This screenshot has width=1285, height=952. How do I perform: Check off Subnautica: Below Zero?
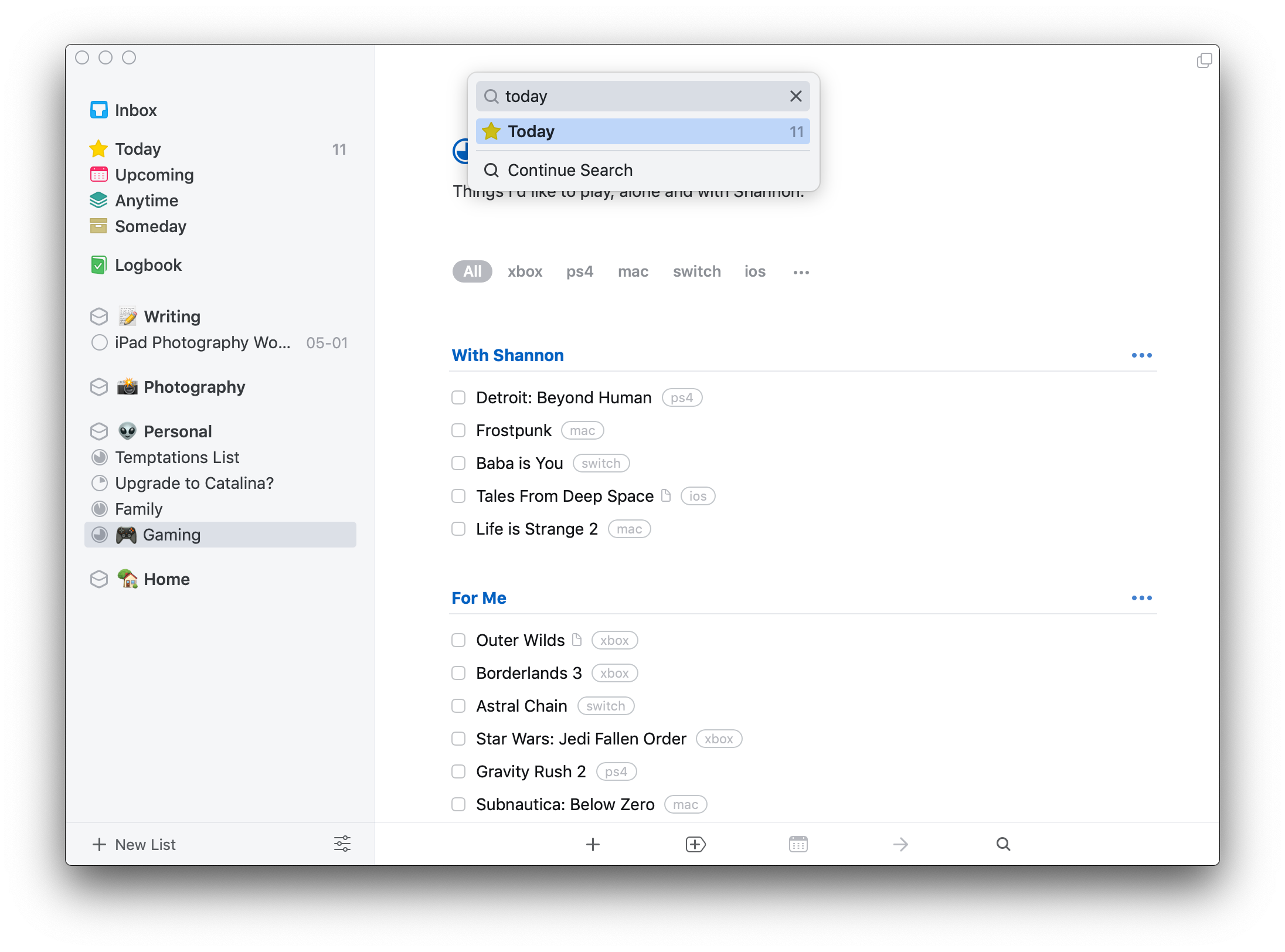458,804
